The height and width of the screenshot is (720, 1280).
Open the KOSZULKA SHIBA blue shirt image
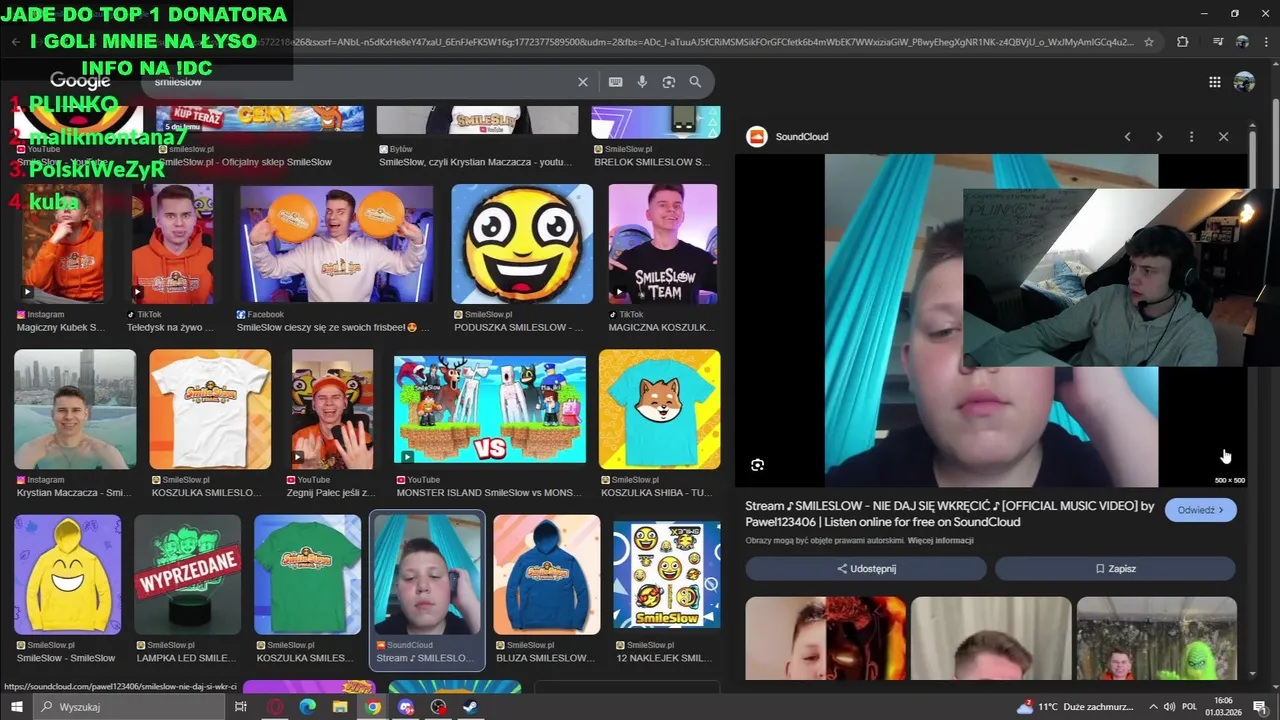click(659, 409)
